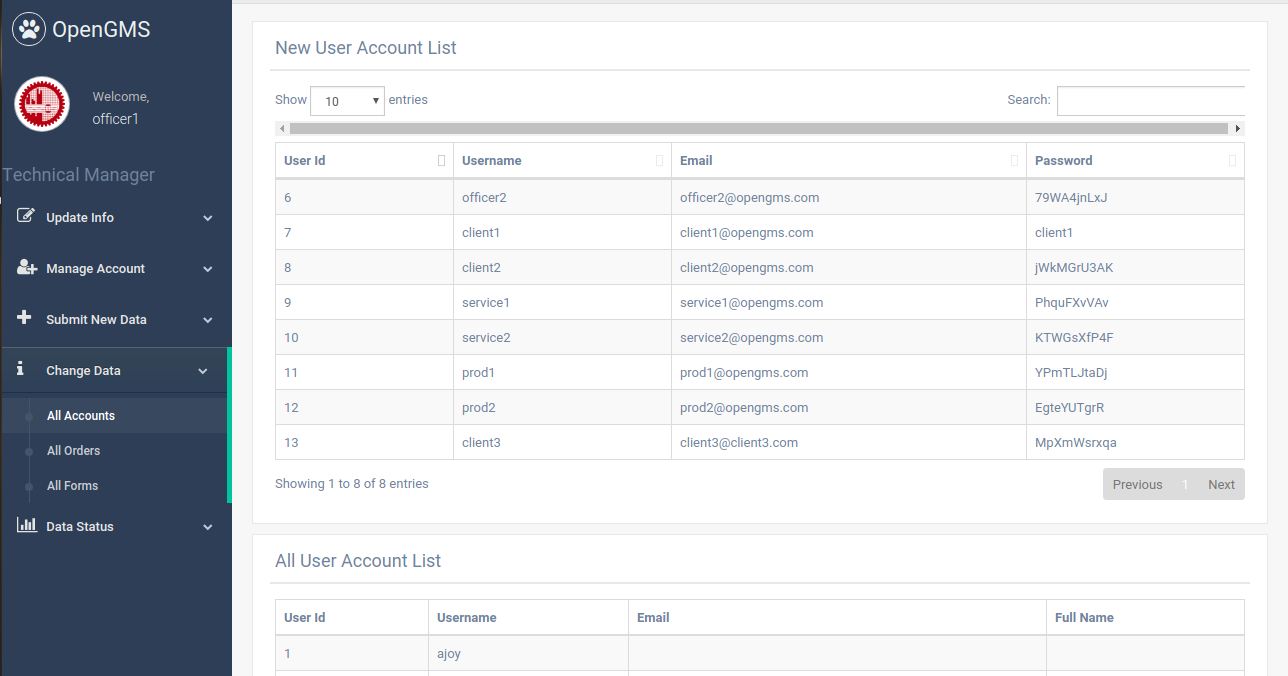Click the Manage Account user-plus icon
This screenshot has height=676, width=1288.
[27, 268]
